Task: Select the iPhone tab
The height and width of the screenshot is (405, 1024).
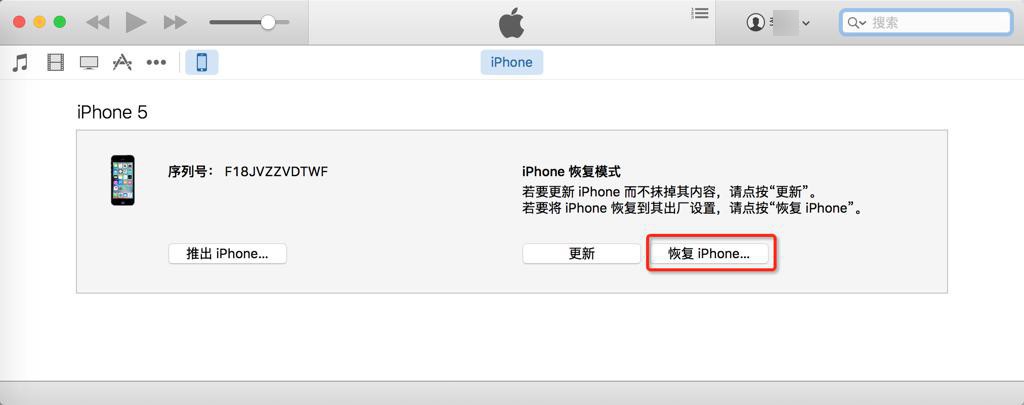Action: click(512, 63)
